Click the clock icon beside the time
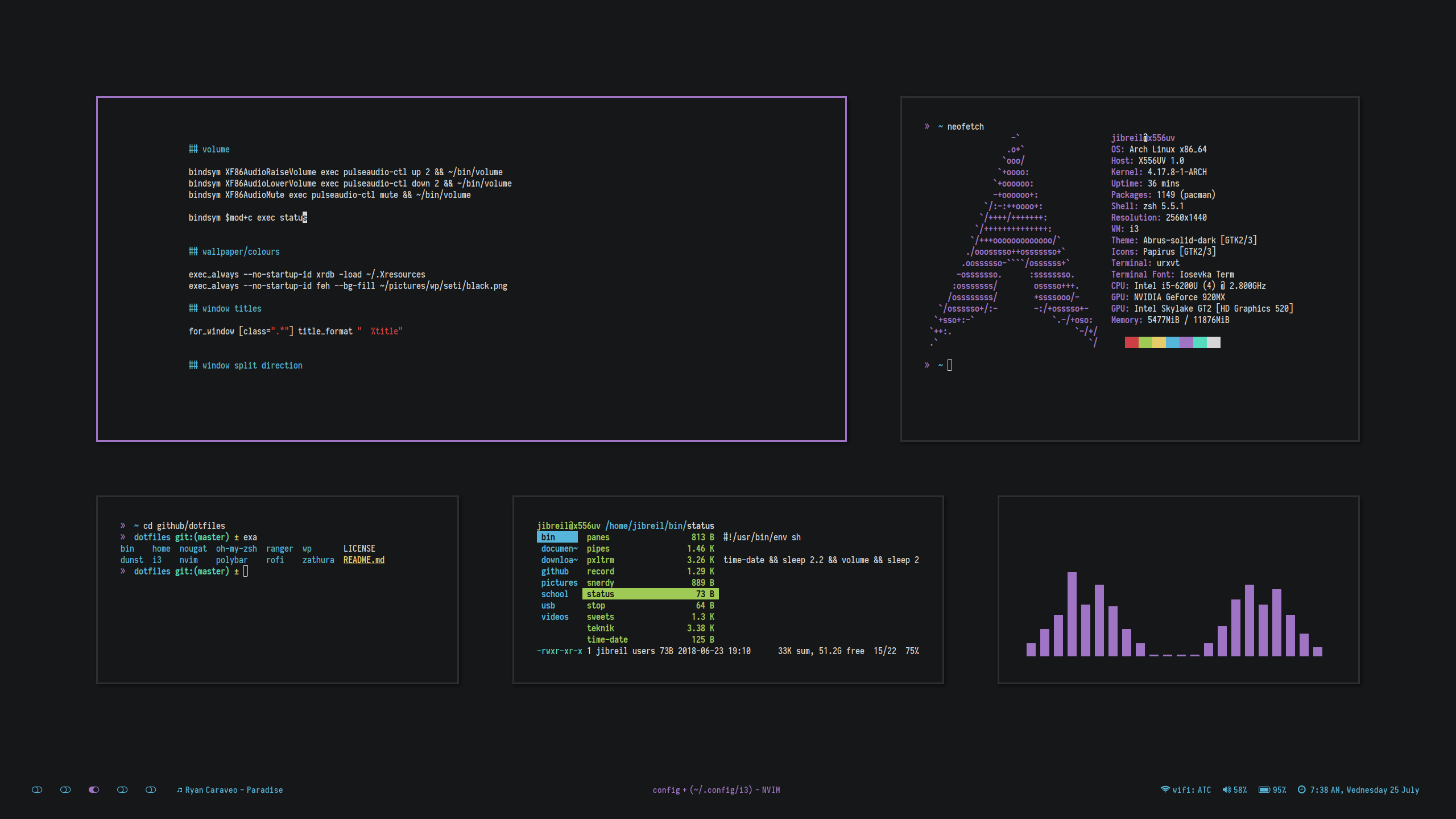The height and width of the screenshot is (819, 1456). [x=1301, y=789]
